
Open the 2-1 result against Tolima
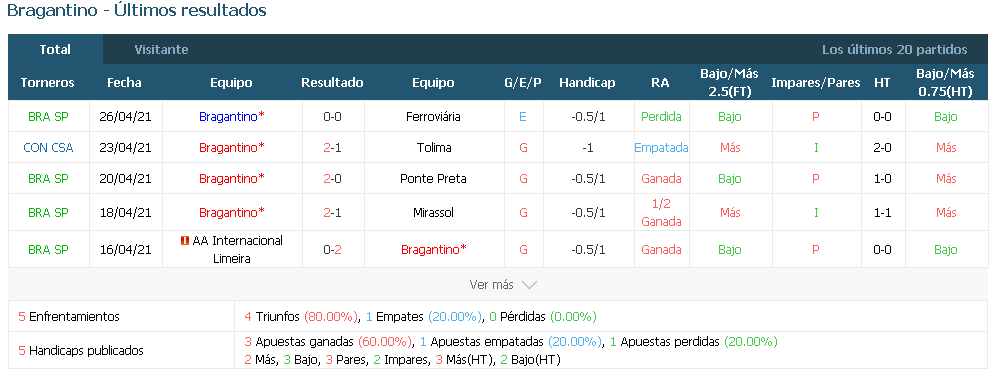point(332,147)
